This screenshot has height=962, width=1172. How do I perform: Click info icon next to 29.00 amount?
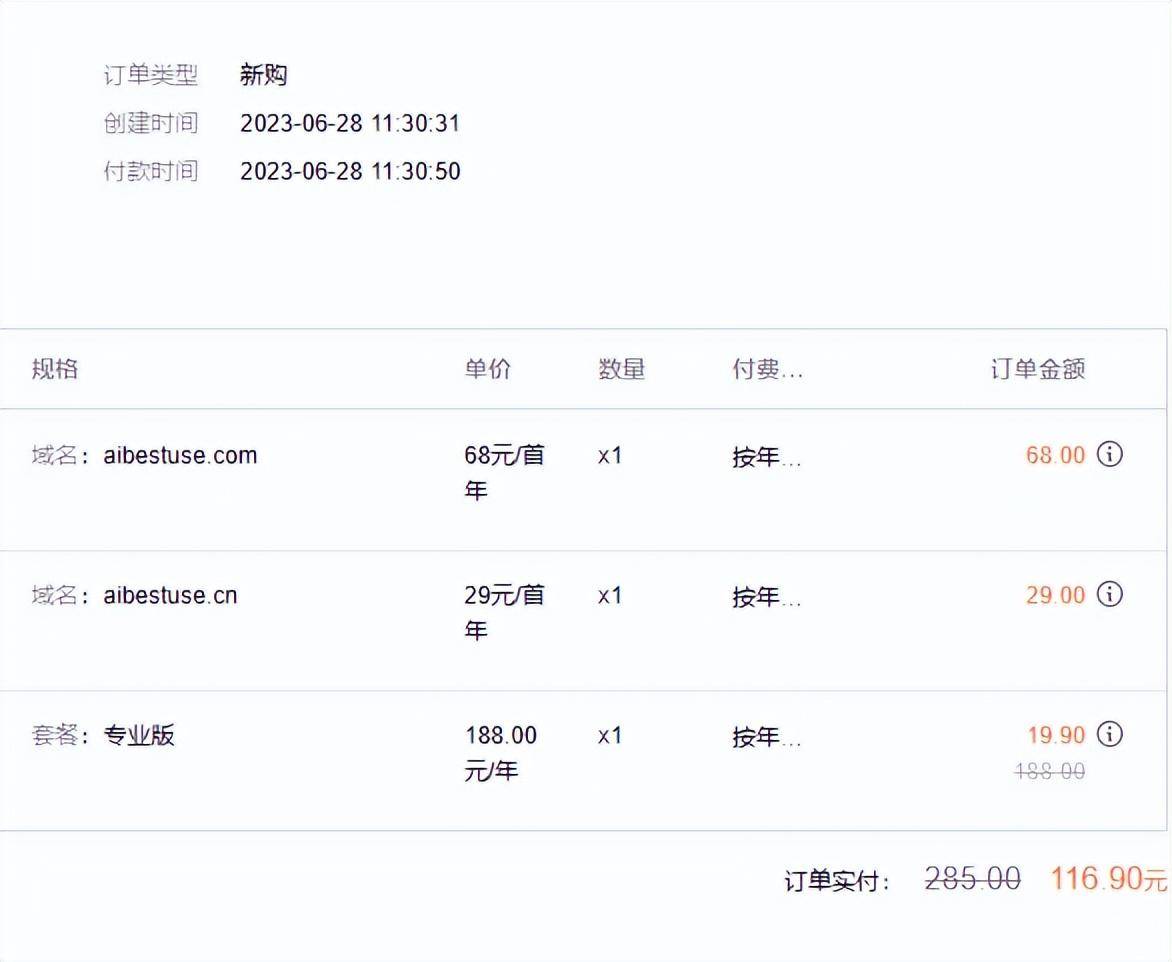tap(1110, 594)
